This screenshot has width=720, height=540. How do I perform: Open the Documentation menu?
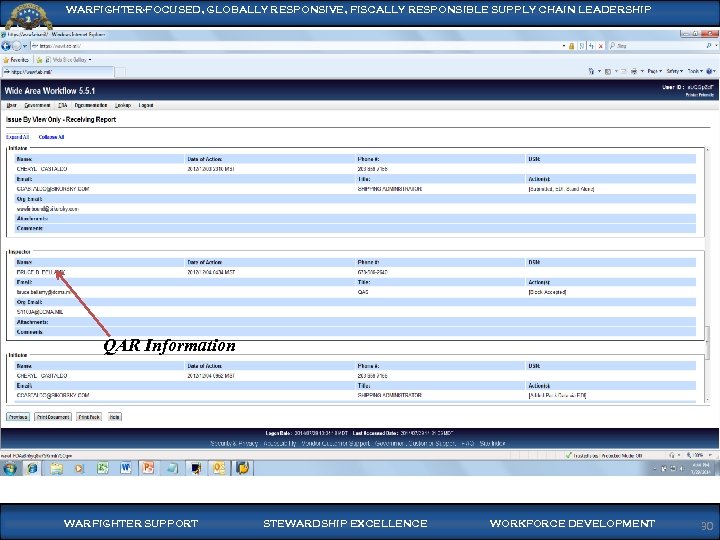90,105
